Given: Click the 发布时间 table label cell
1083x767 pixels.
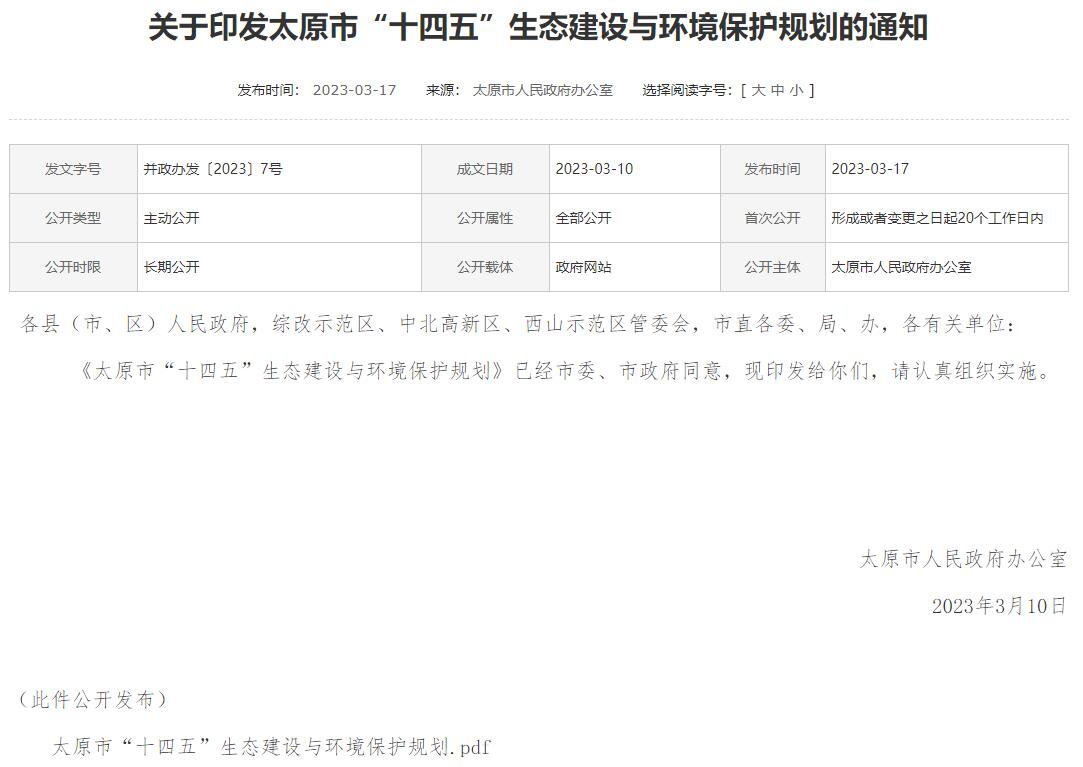Looking at the screenshot, I should click(772, 169).
